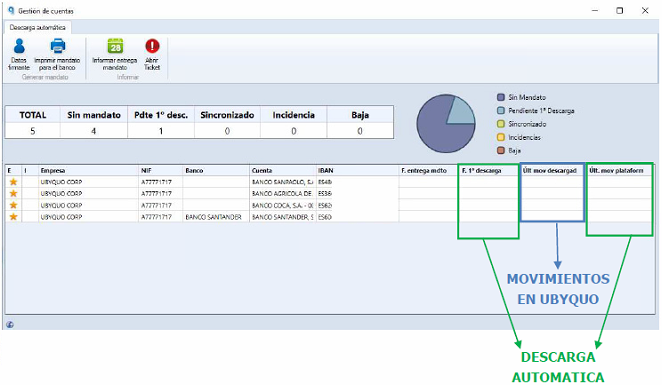Select the Pendiente 1ª Descarga legend swatch
662x385 pixels.
click(x=501, y=111)
